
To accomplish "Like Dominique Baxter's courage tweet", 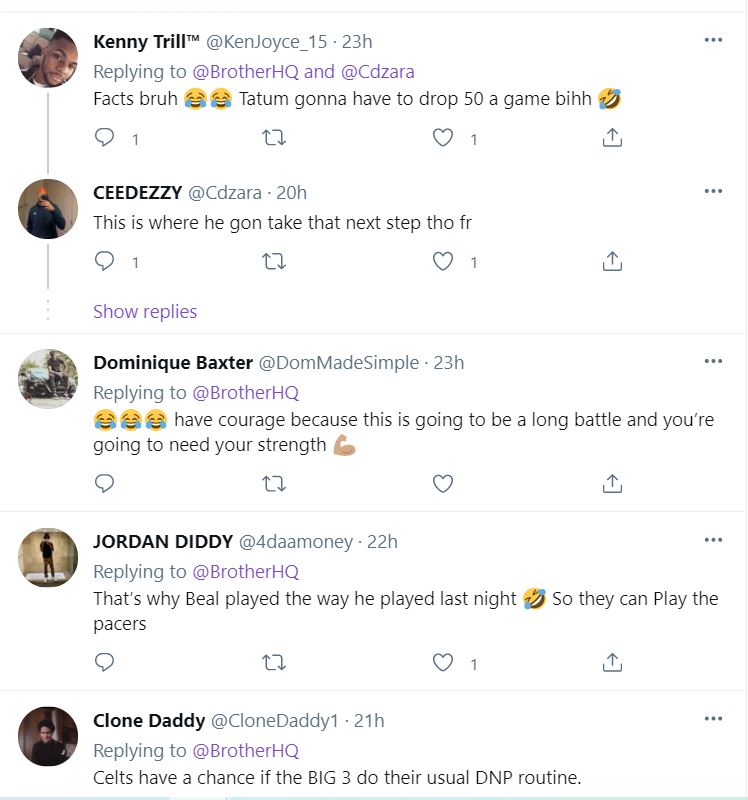I will point(443,484).
